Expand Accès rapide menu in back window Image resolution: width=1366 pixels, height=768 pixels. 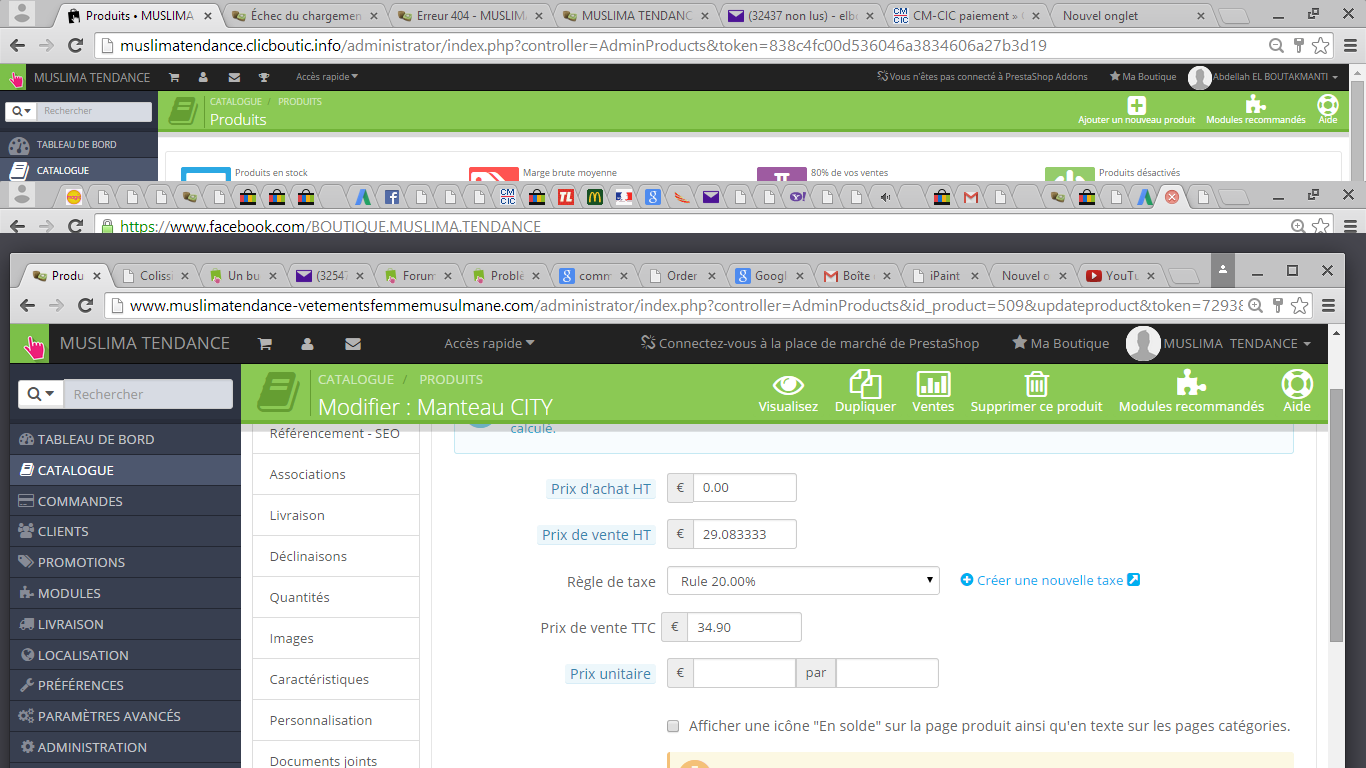327,77
